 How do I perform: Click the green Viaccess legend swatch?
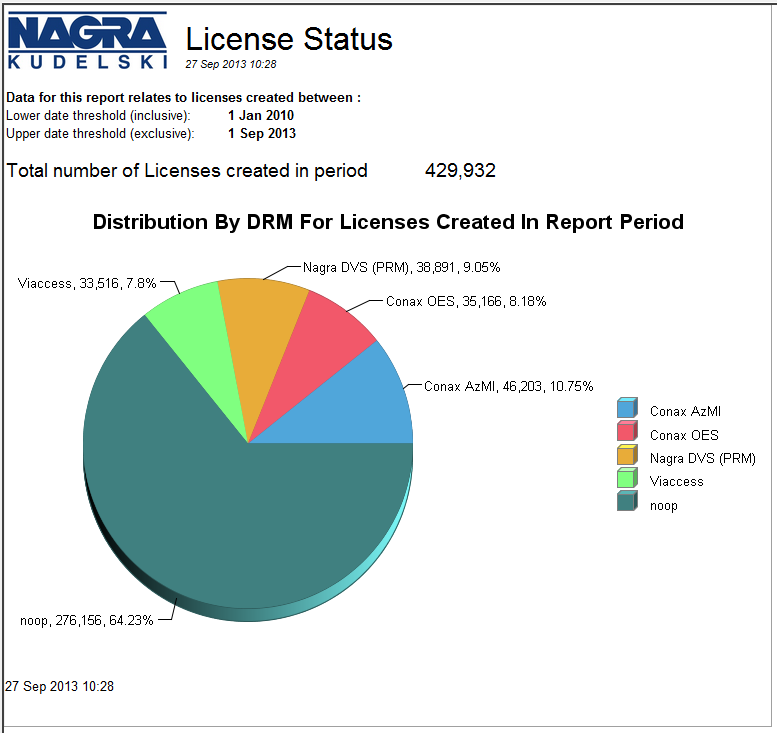pos(627,480)
